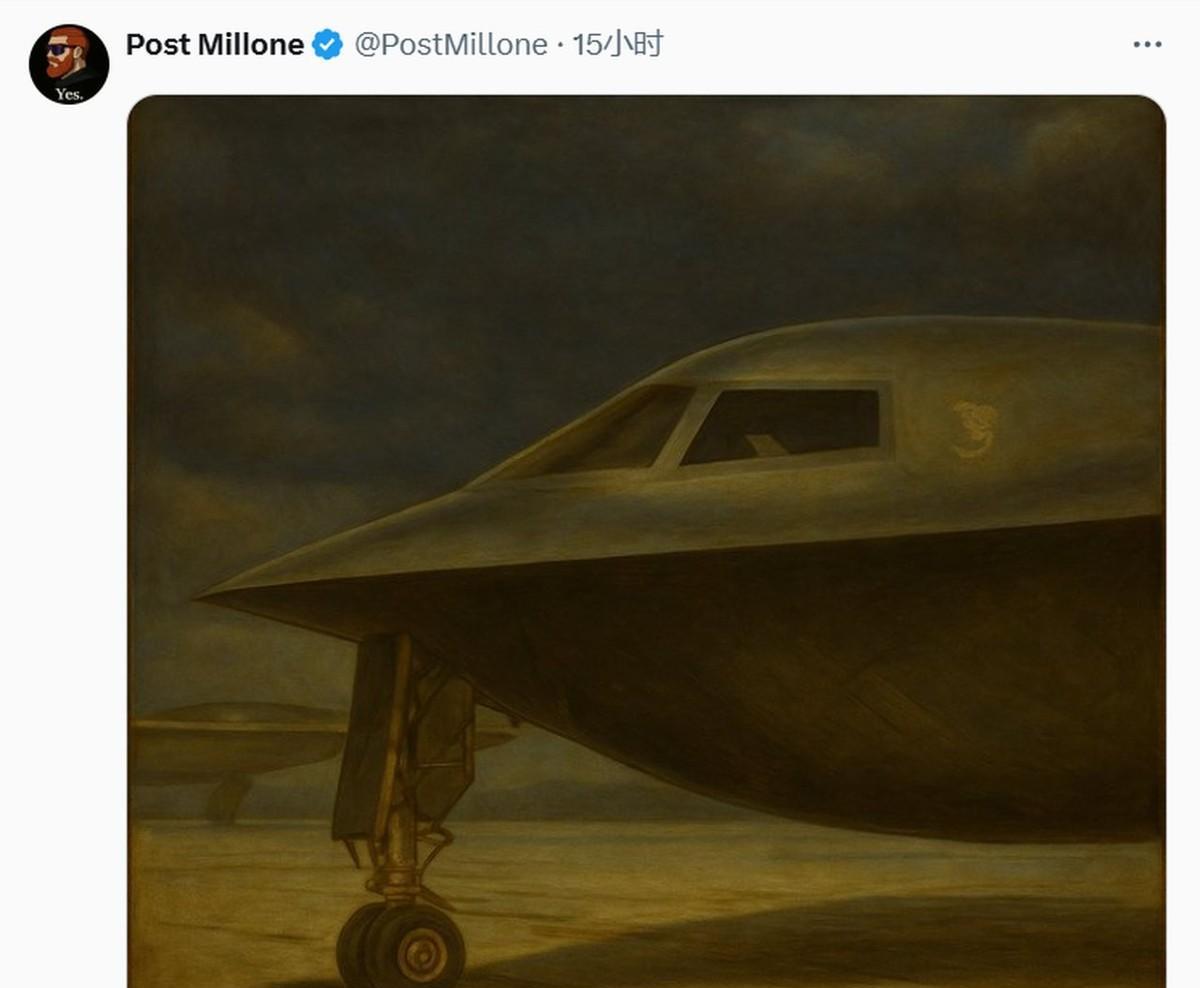Viewport: 1200px width, 988px height.
Task: Click the bearded face in the avatar
Action: [x=64, y=56]
